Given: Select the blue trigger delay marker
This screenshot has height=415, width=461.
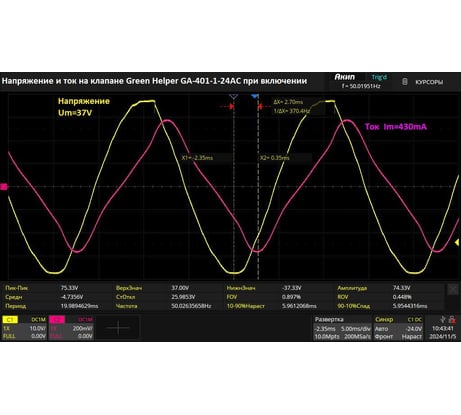Looking at the screenshot, I should click(x=255, y=96).
